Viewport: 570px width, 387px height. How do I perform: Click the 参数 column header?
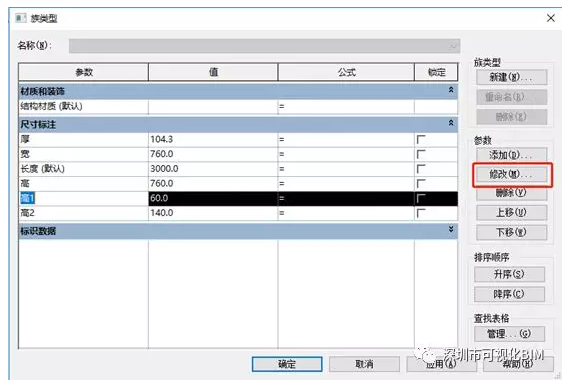tap(84, 72)
